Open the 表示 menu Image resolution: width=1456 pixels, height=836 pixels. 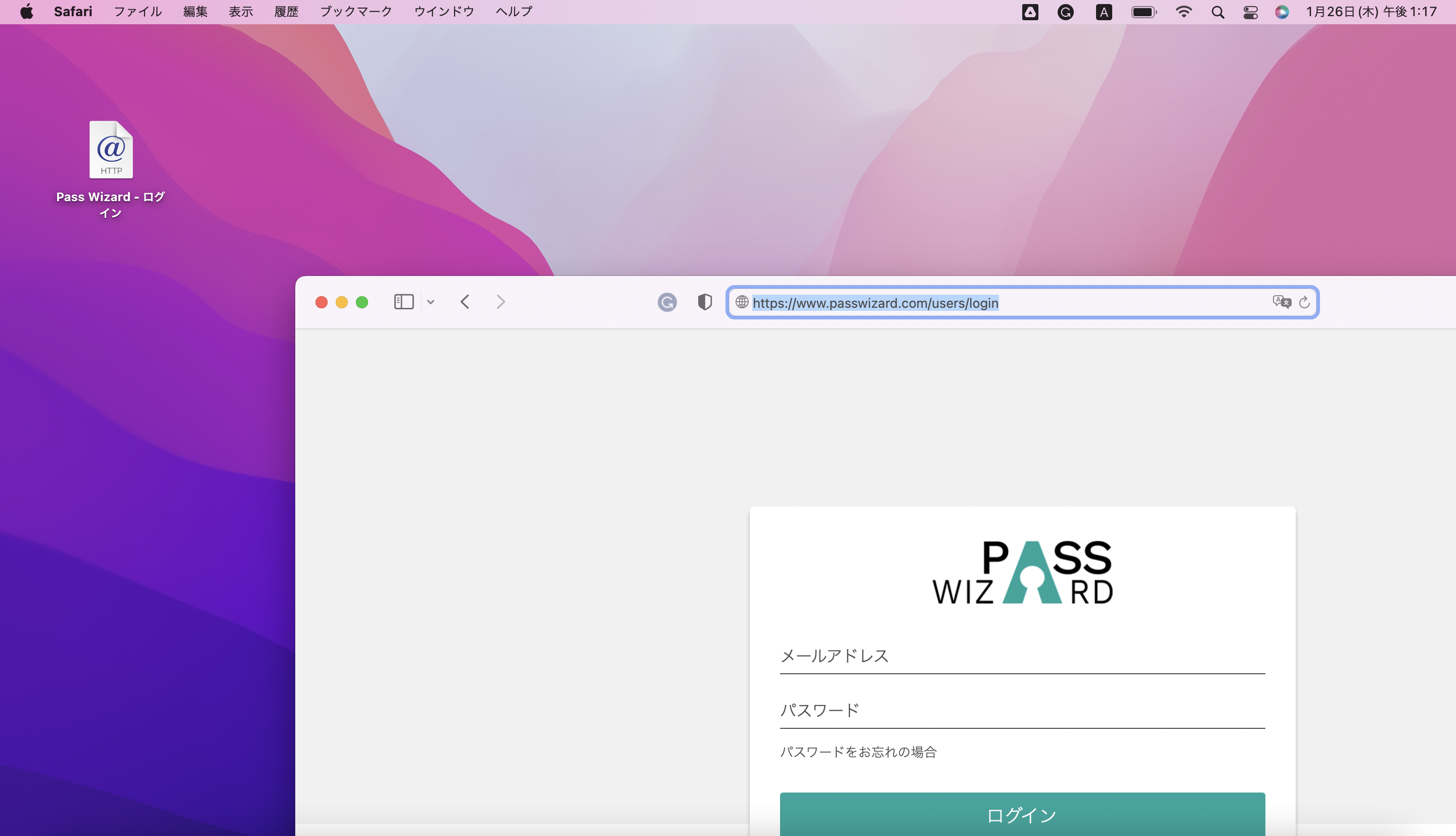click(241, 12)
